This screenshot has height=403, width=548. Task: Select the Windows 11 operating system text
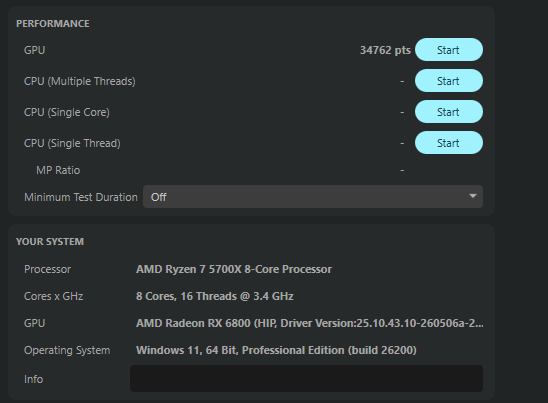pyautogui.click(x=276, y=350)
